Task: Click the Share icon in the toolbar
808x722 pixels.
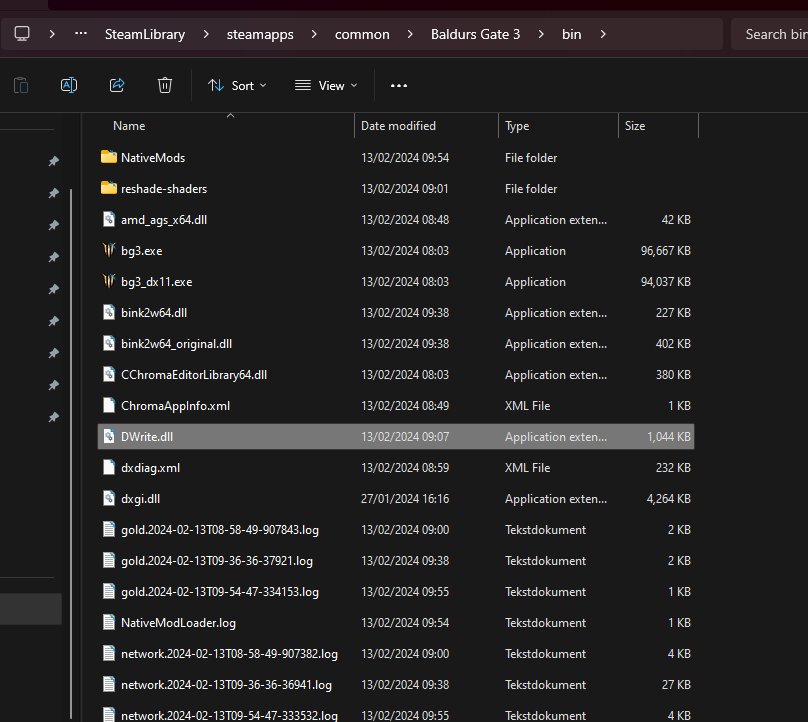Action: pos(117,85)
